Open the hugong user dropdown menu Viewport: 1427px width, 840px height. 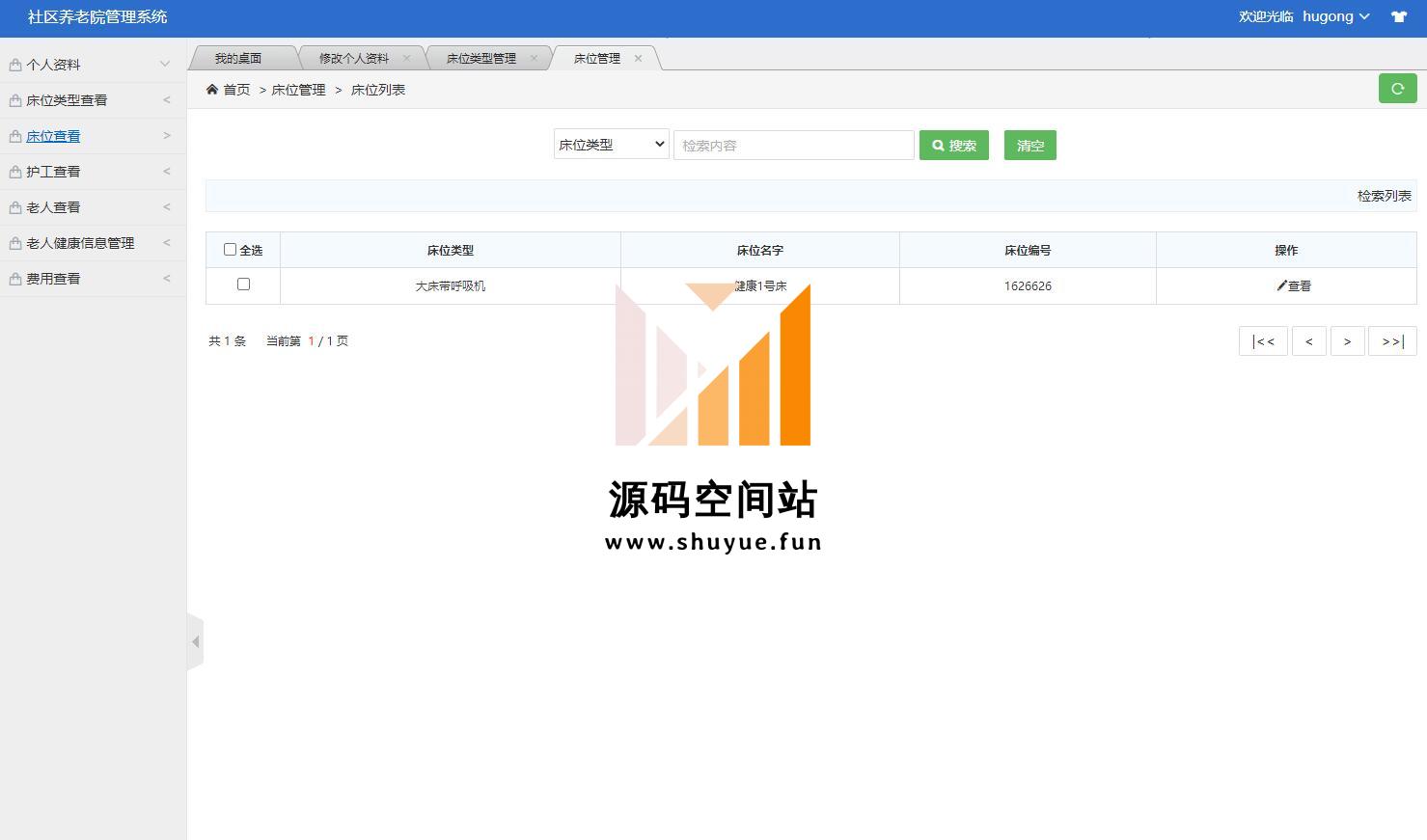[1335, 16]
